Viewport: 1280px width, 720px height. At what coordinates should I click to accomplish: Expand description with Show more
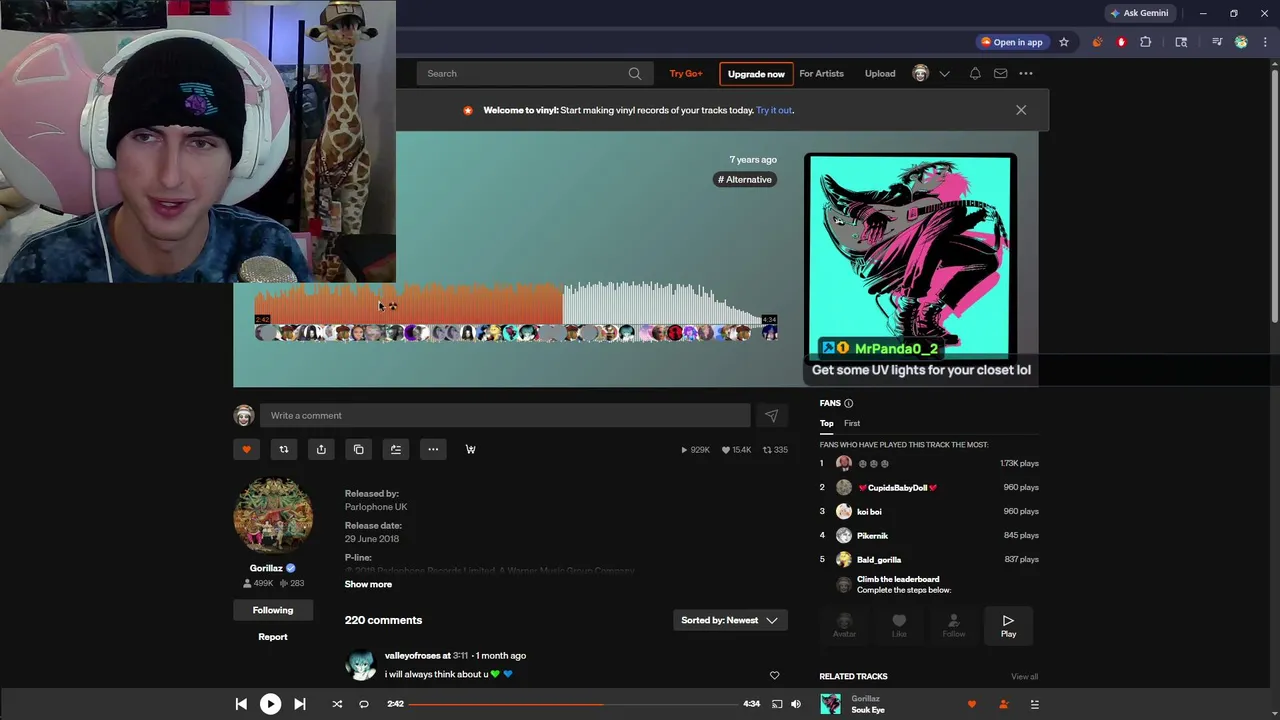368,584
